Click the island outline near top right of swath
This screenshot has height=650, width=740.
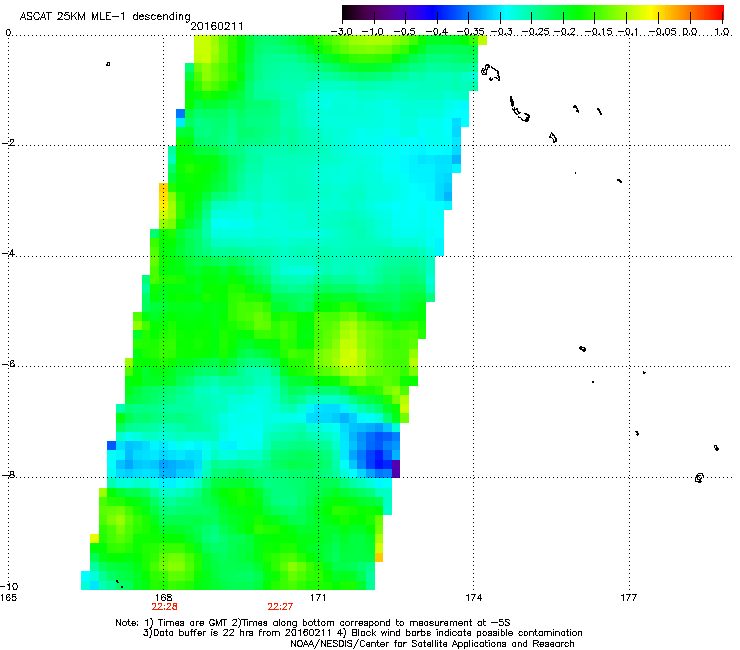pyautogui.click(x=490, y=72)
